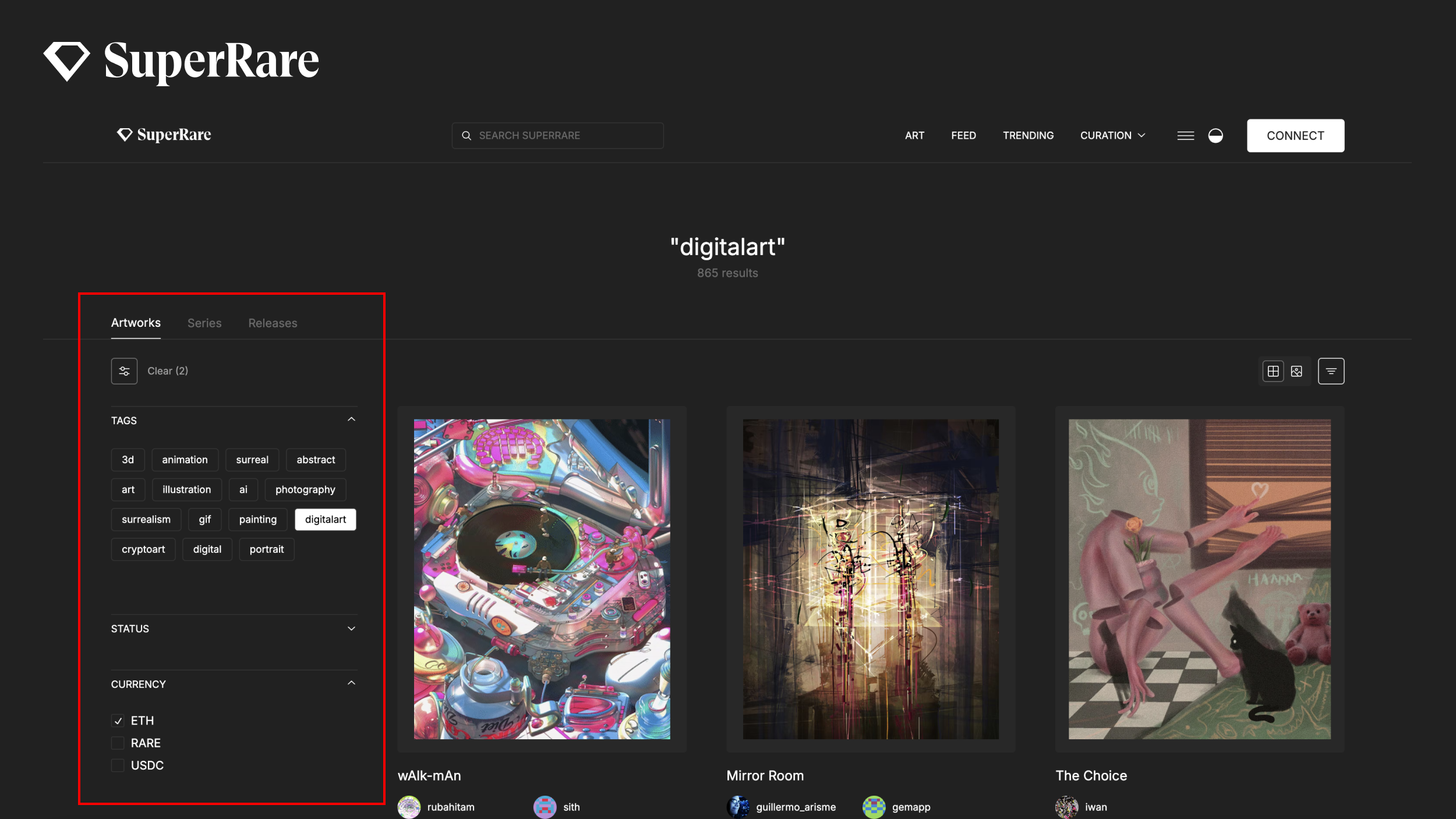1456x819 pixels.
Task: Click guillermo_arisme's avatar icon
Action: [738, 807]
